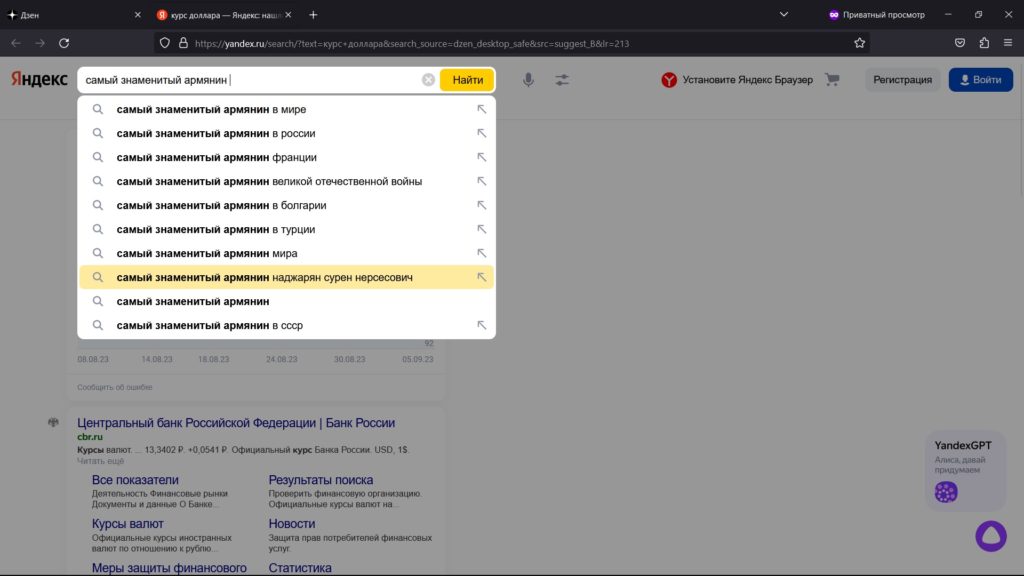Click the tracking protection shield icon
Image resolution: width=1024 pixels, height=576 pixels.
pos(165,43)
